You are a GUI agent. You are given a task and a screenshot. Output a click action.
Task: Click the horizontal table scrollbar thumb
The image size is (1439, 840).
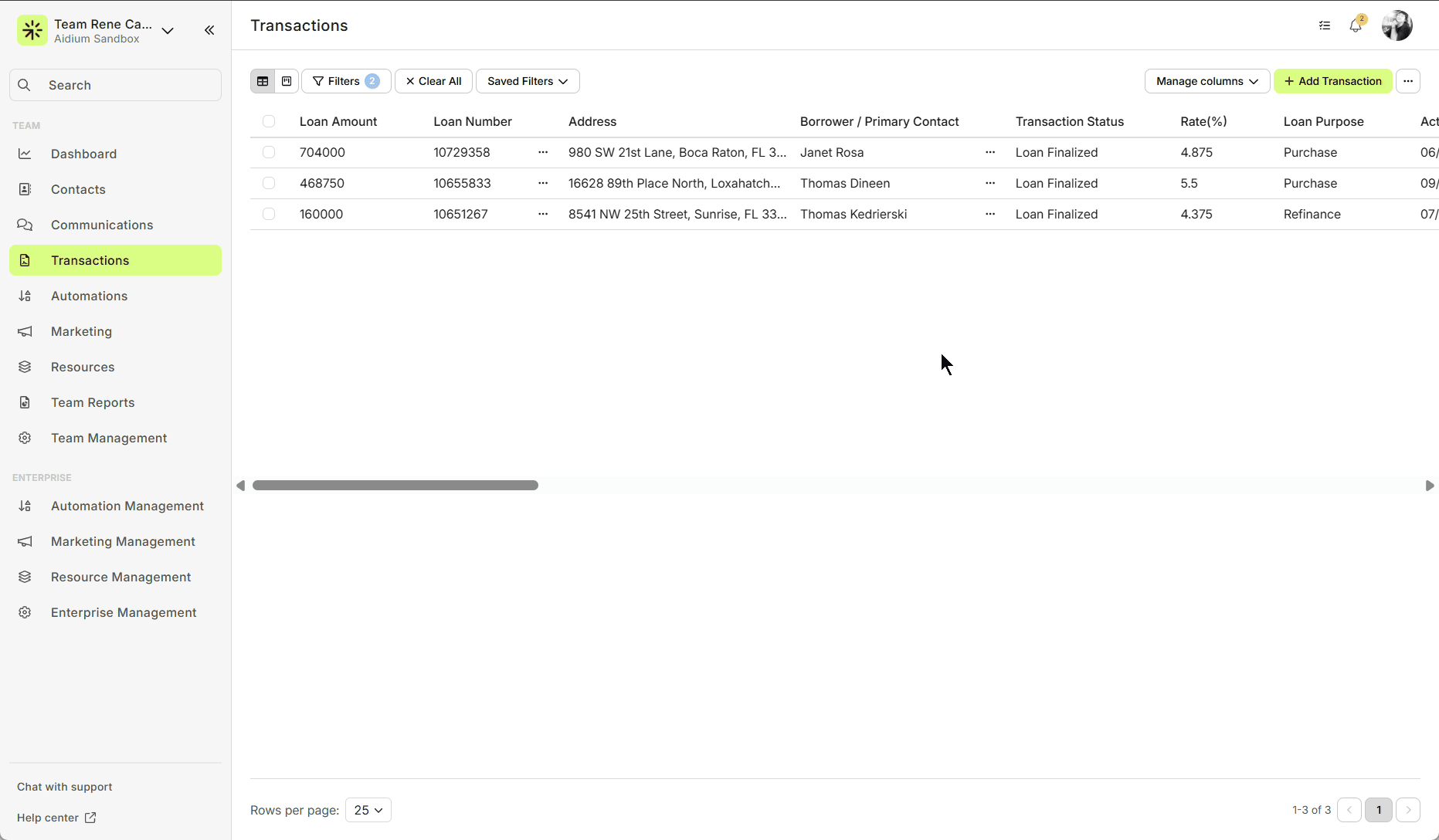(x=395, y=486)
